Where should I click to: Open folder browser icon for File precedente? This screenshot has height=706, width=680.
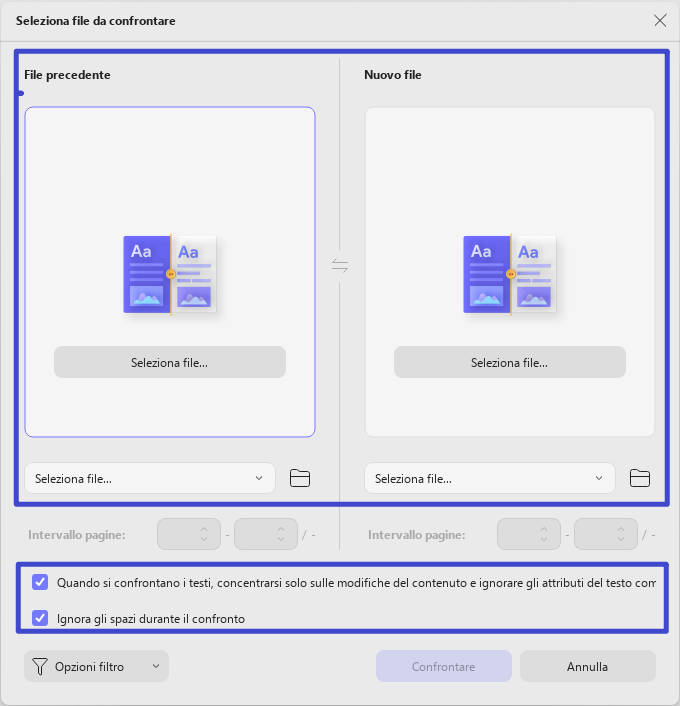[x=299, y=478]
